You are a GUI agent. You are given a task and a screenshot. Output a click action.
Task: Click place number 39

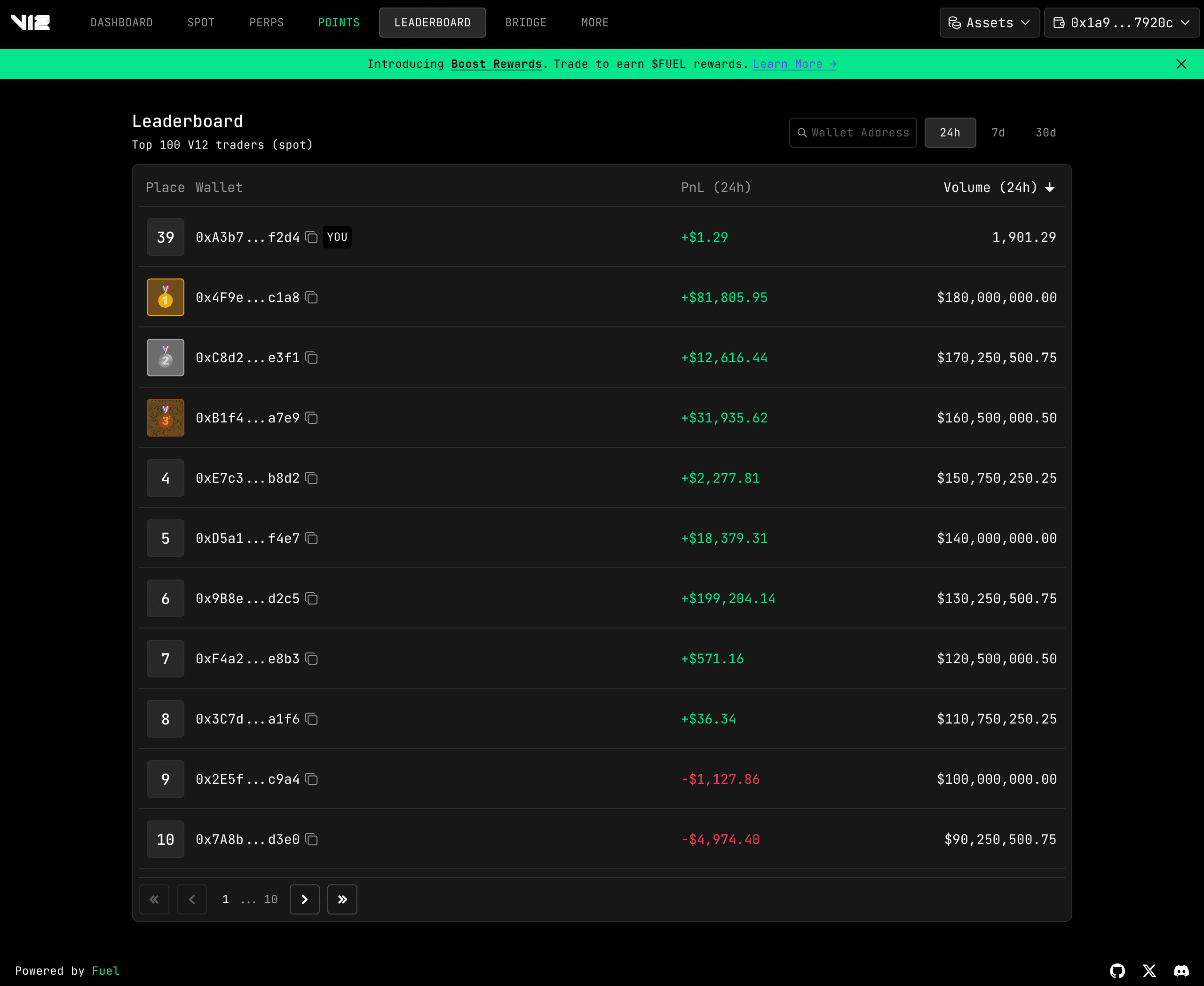[x=165, y=237]
